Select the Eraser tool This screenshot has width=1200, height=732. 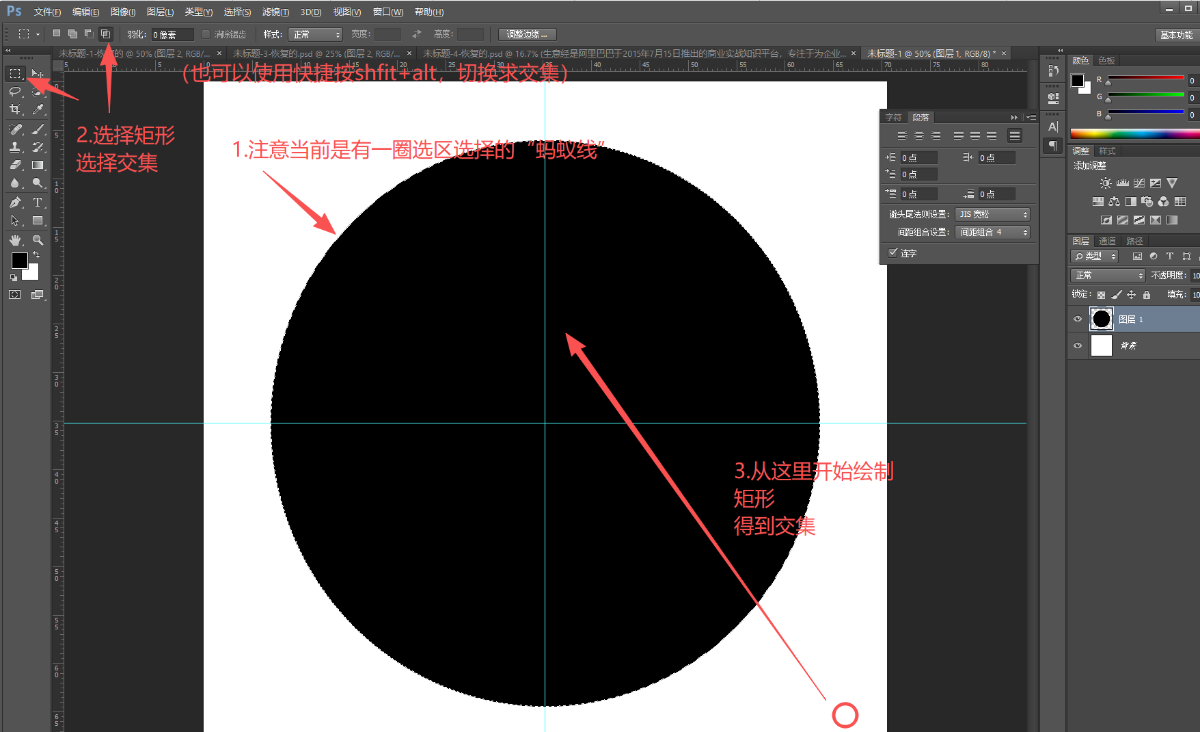click(15, 165)
